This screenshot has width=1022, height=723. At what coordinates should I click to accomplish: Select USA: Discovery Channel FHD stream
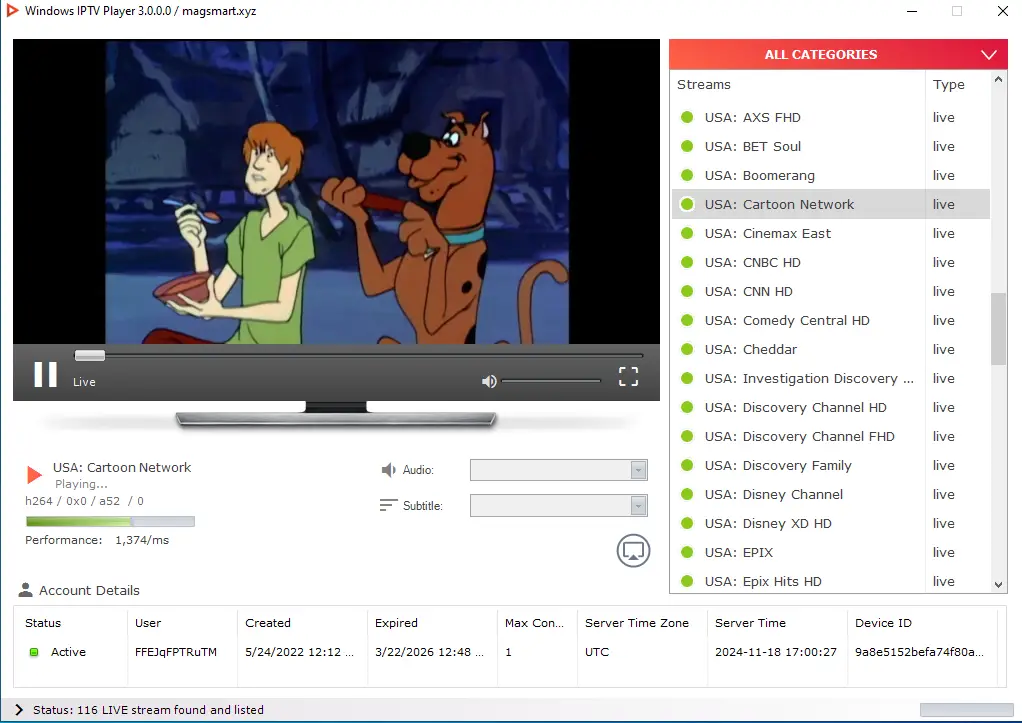pos(830,436)
